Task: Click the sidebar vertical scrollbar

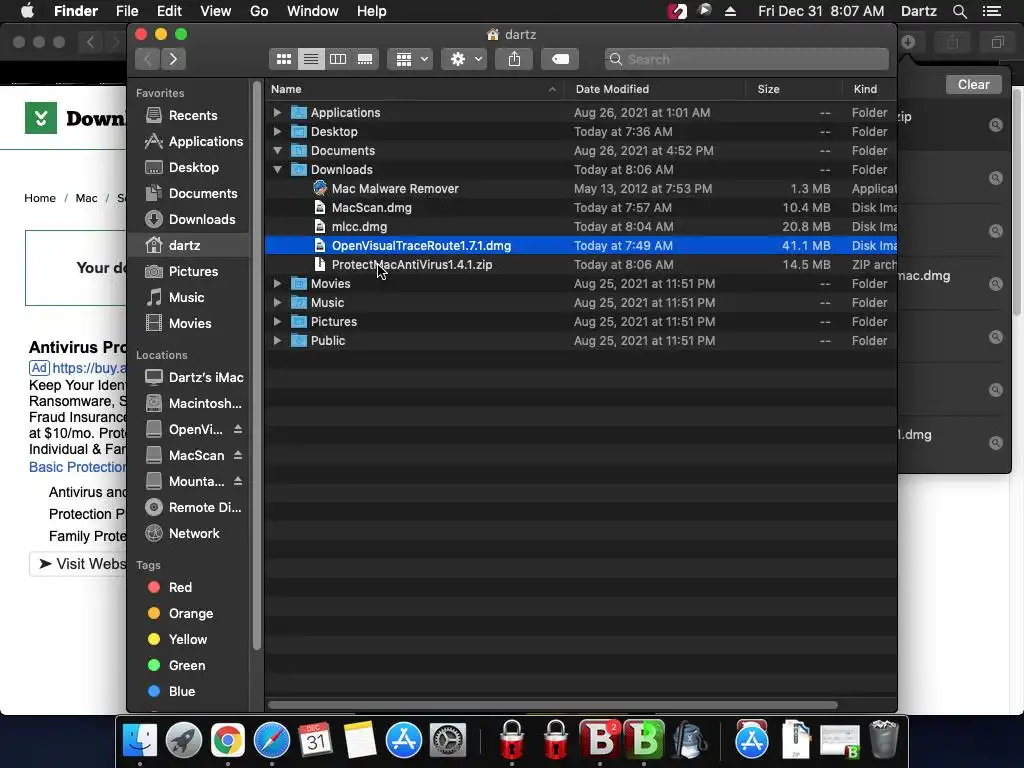Action: pyautogui.click(x=257, y=366)
